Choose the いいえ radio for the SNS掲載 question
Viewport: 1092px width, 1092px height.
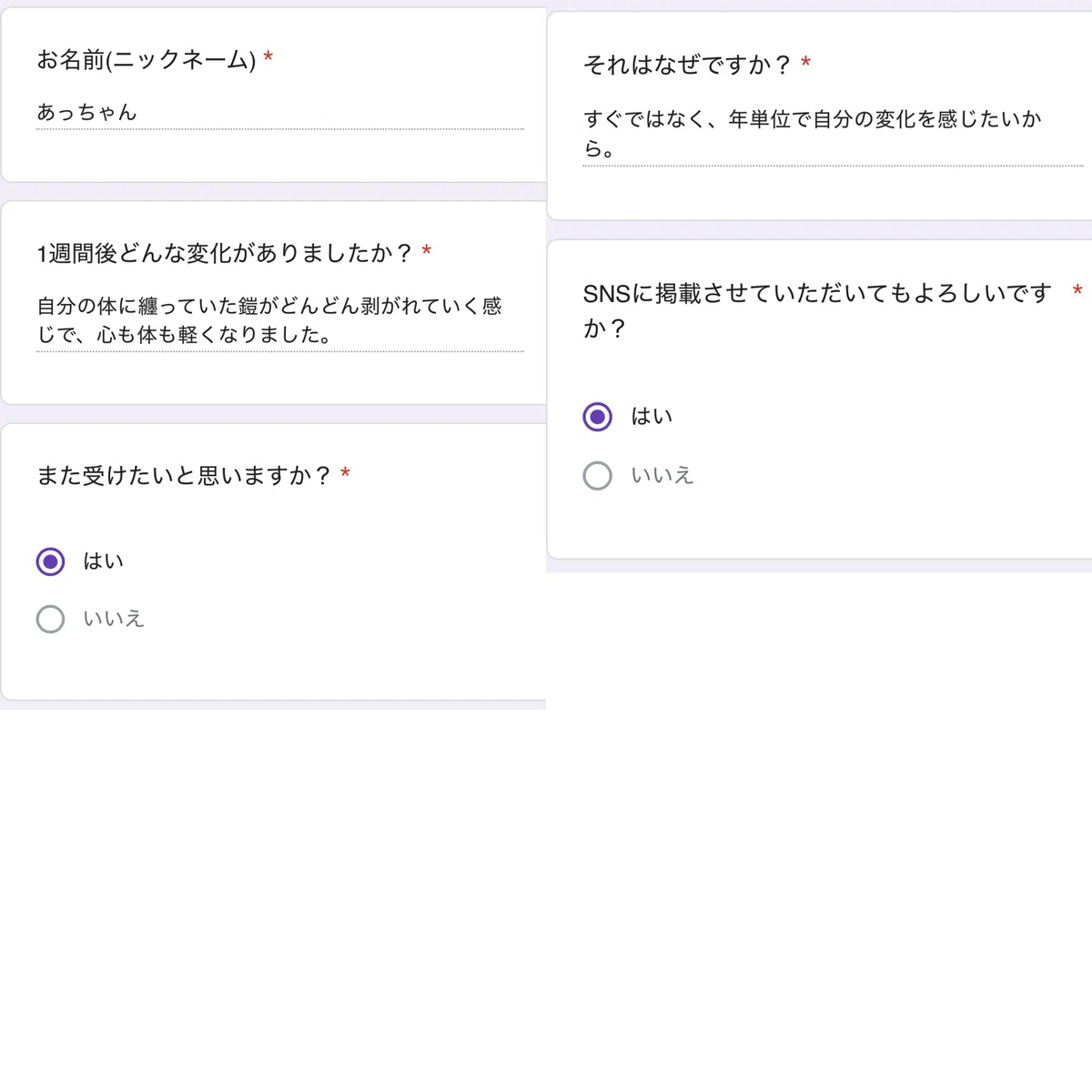[x=597, y=475]
